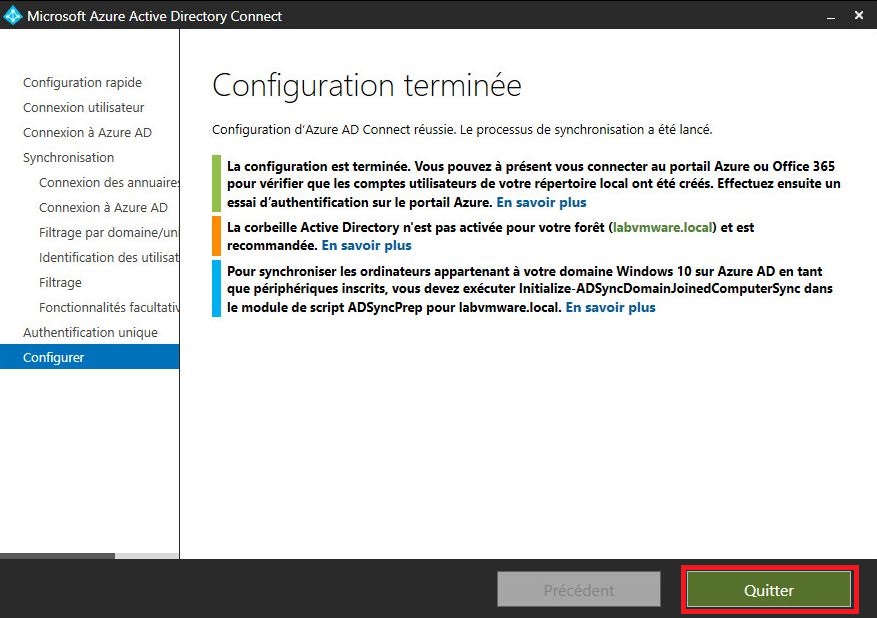The height and width of the screenshot is (618, 877).
Task: Click the Azure AD Connect logo icon
Action: 12,16
